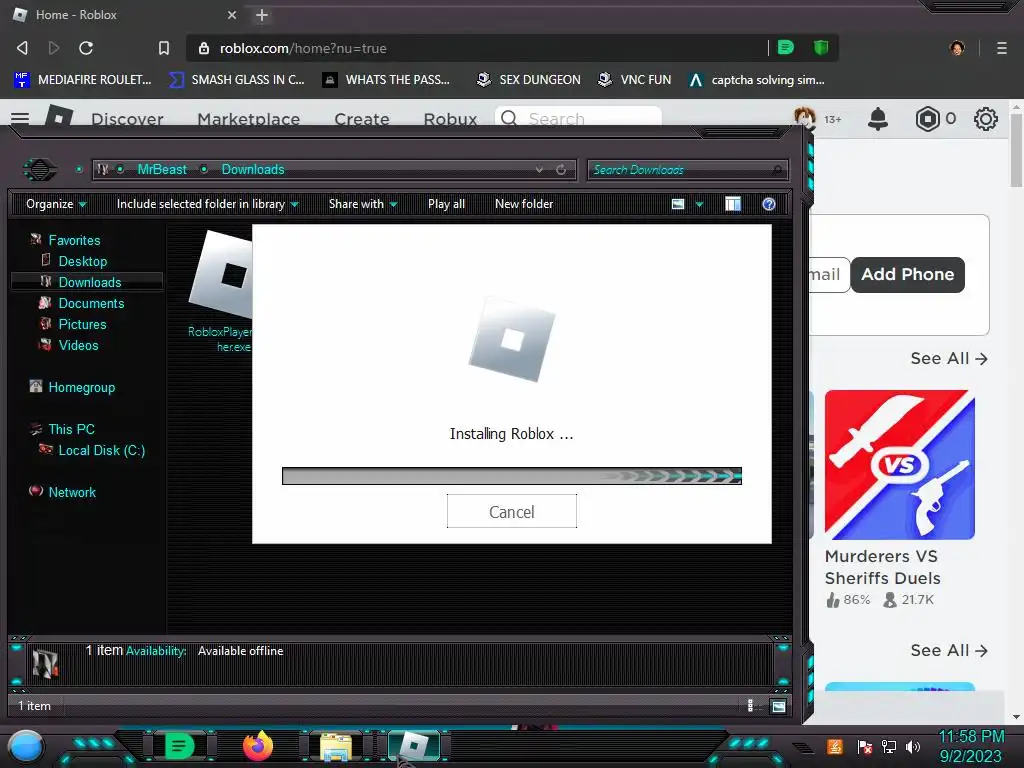Open the view options dropdown arrow
The width and height of the screenshot is (1024, 768).
[x=699, y=204]
